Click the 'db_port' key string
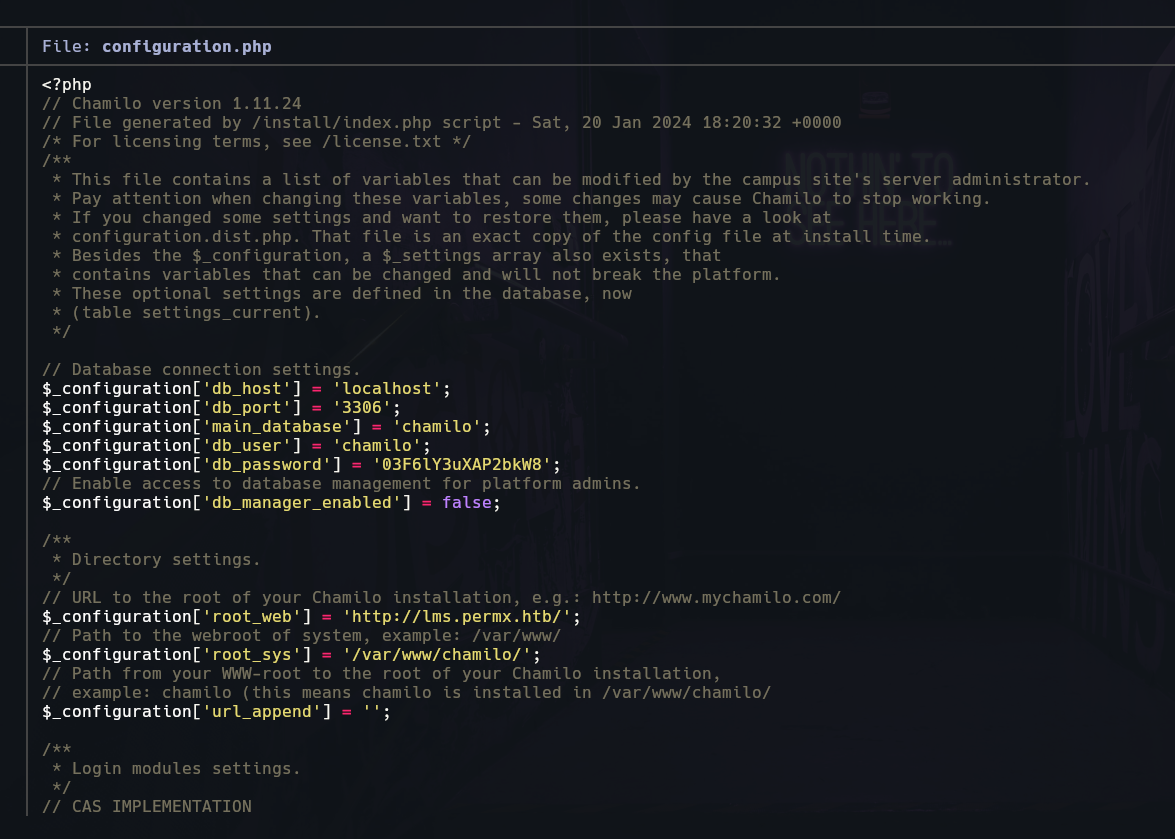The image size is (1175, 839). [x=247, y=408]
